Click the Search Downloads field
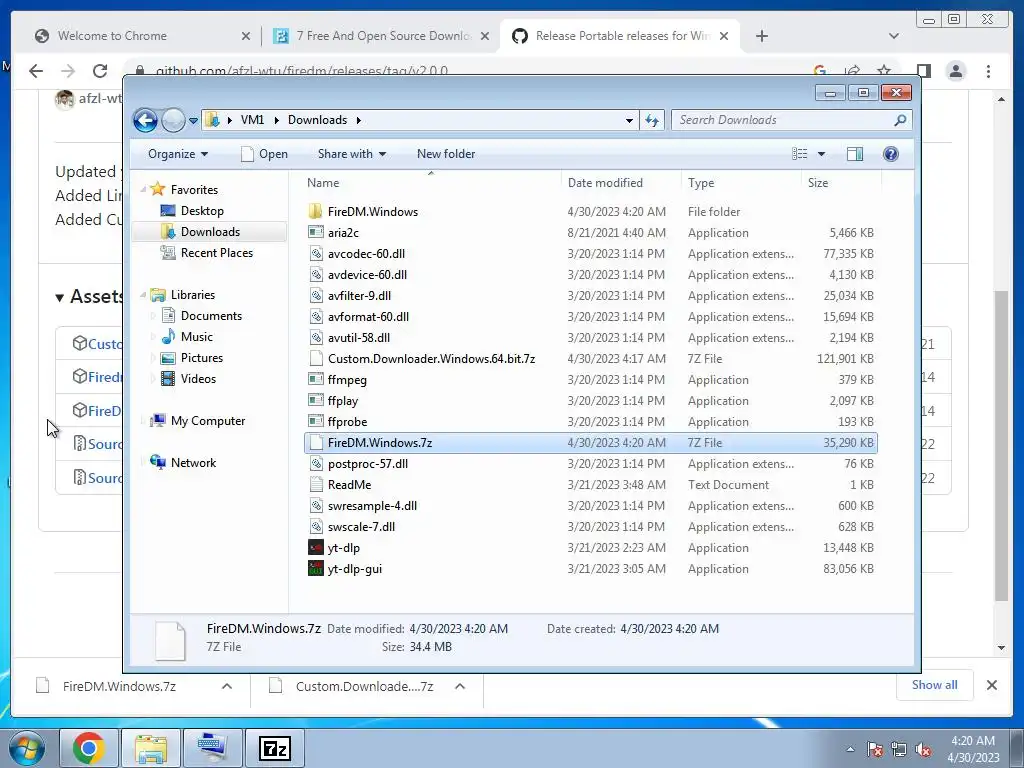Screen dimensions: 1024x768 (791, 120)
